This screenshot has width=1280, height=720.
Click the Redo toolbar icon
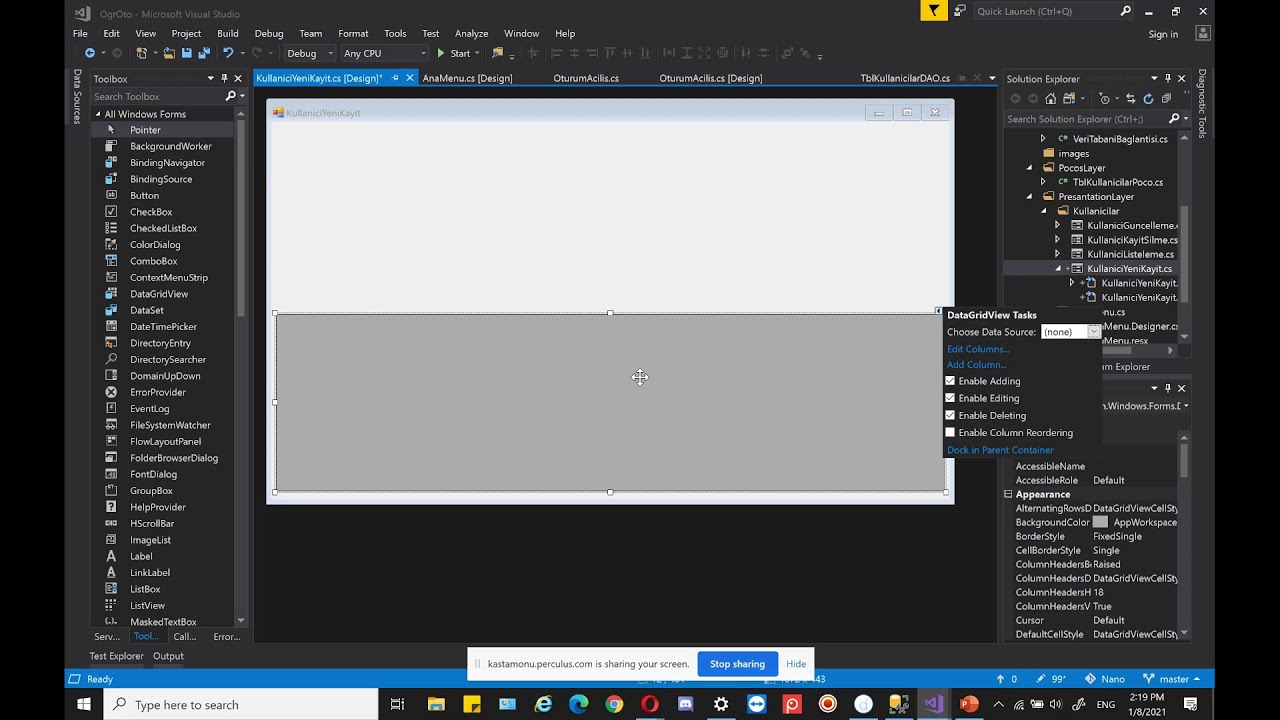tap(257, 53)
